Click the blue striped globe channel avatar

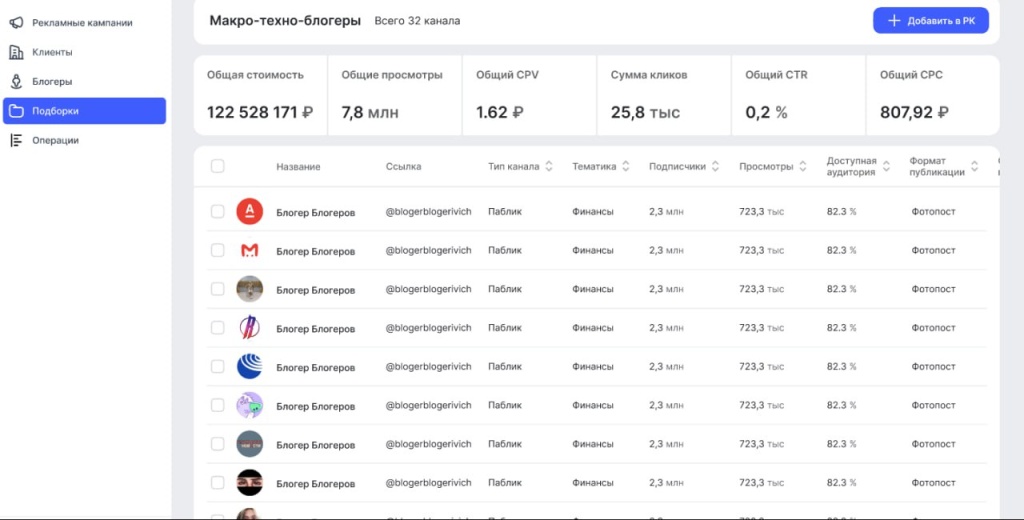[249, 367]
